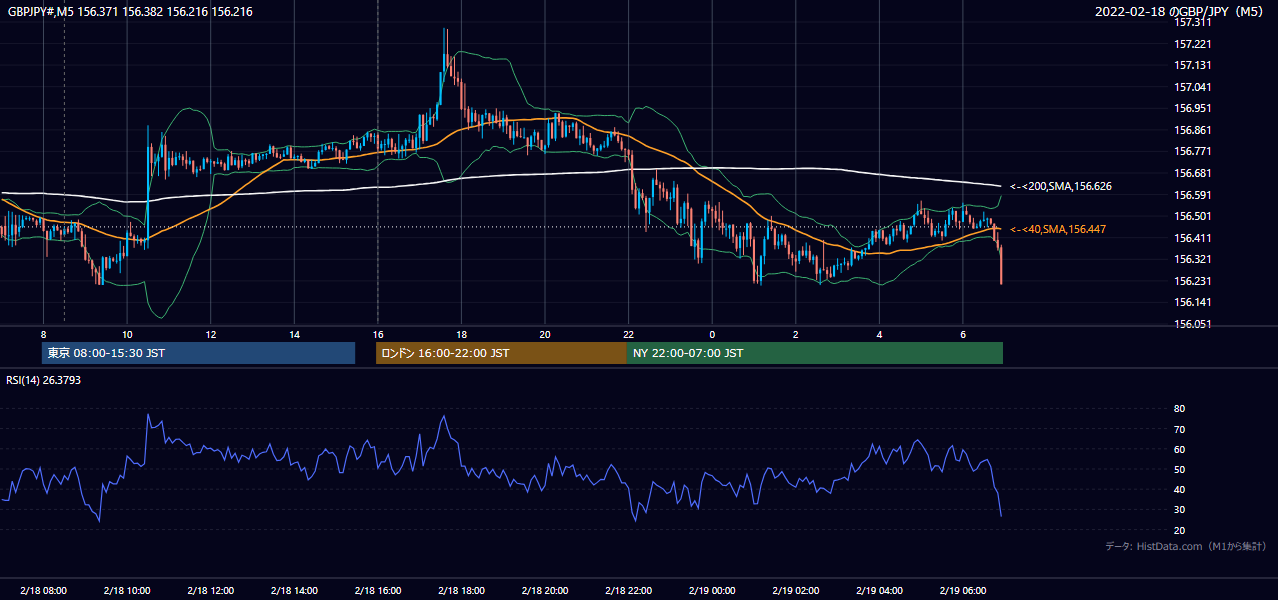Select the NY 22:00-07:00 JST session bar
Screen dimensions: 1278x600
coord(815,353)
